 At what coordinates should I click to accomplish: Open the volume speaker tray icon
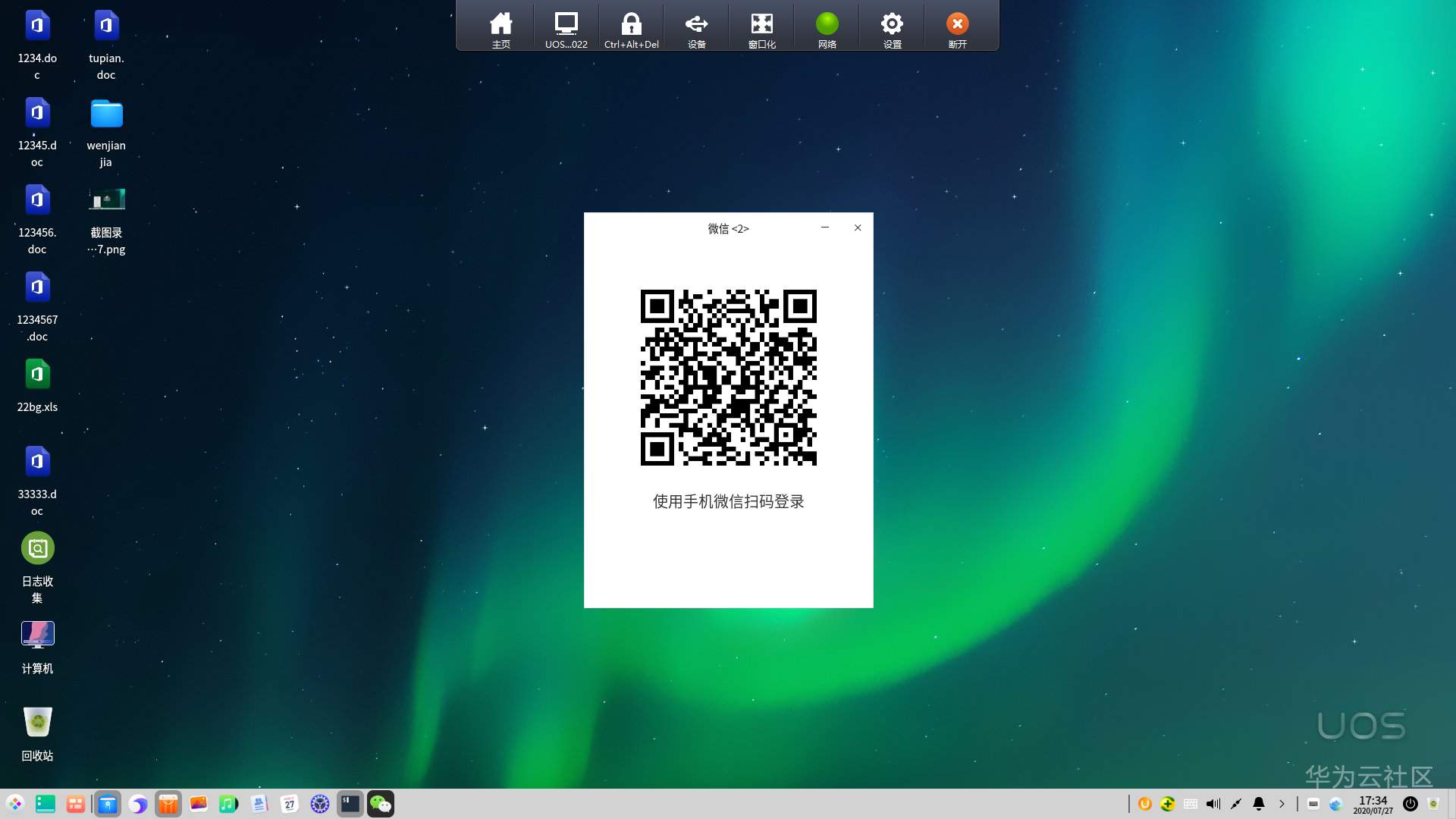click(x=1213, y=804)
